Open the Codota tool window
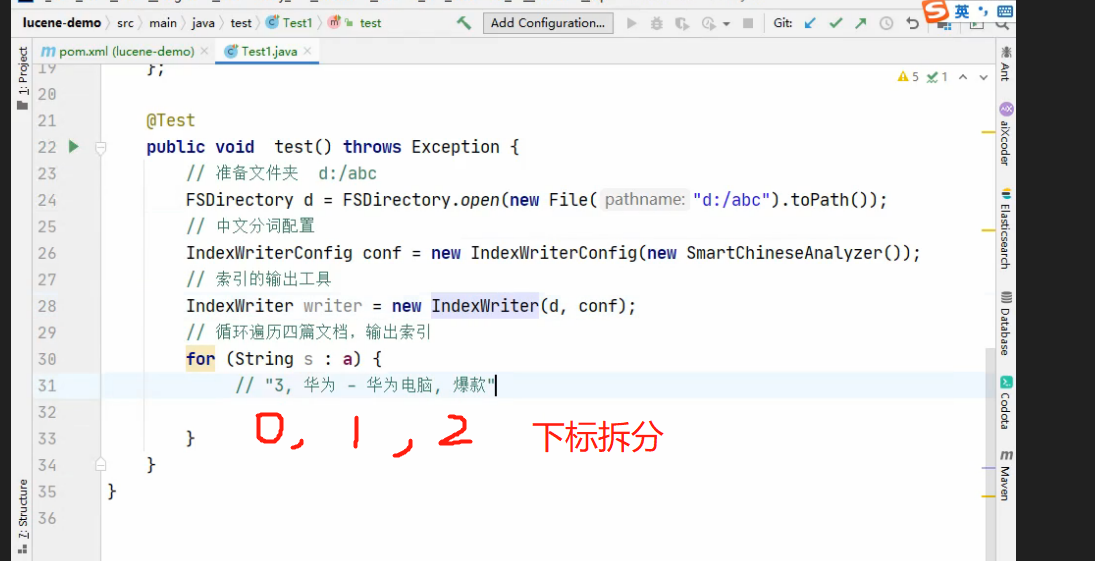Image resolution: width=1095 pixels, height=561 pixels. coord(1006,403)
